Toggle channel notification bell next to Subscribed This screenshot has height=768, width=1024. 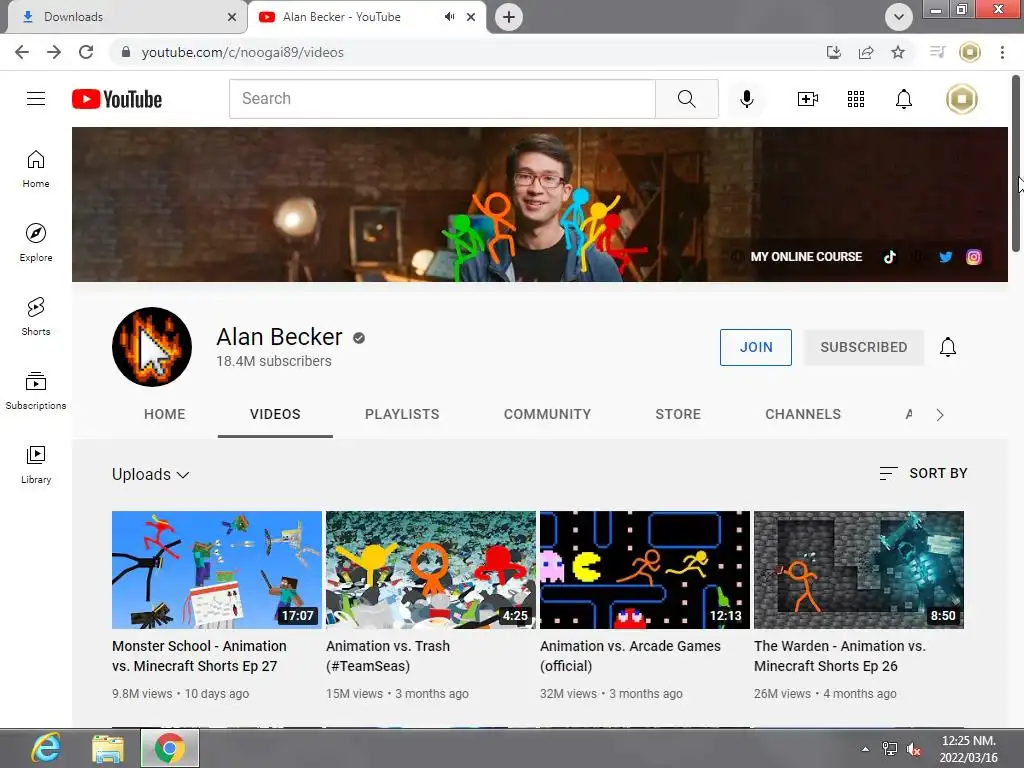(948, 347)
